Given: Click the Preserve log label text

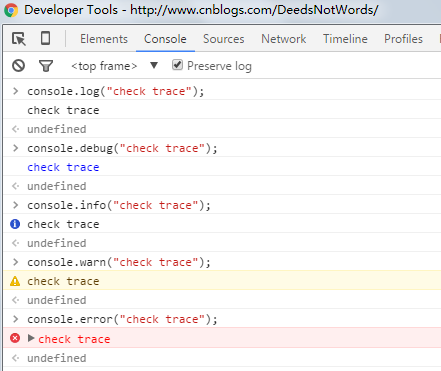Looking at the screenshot, I should (219, 66).
